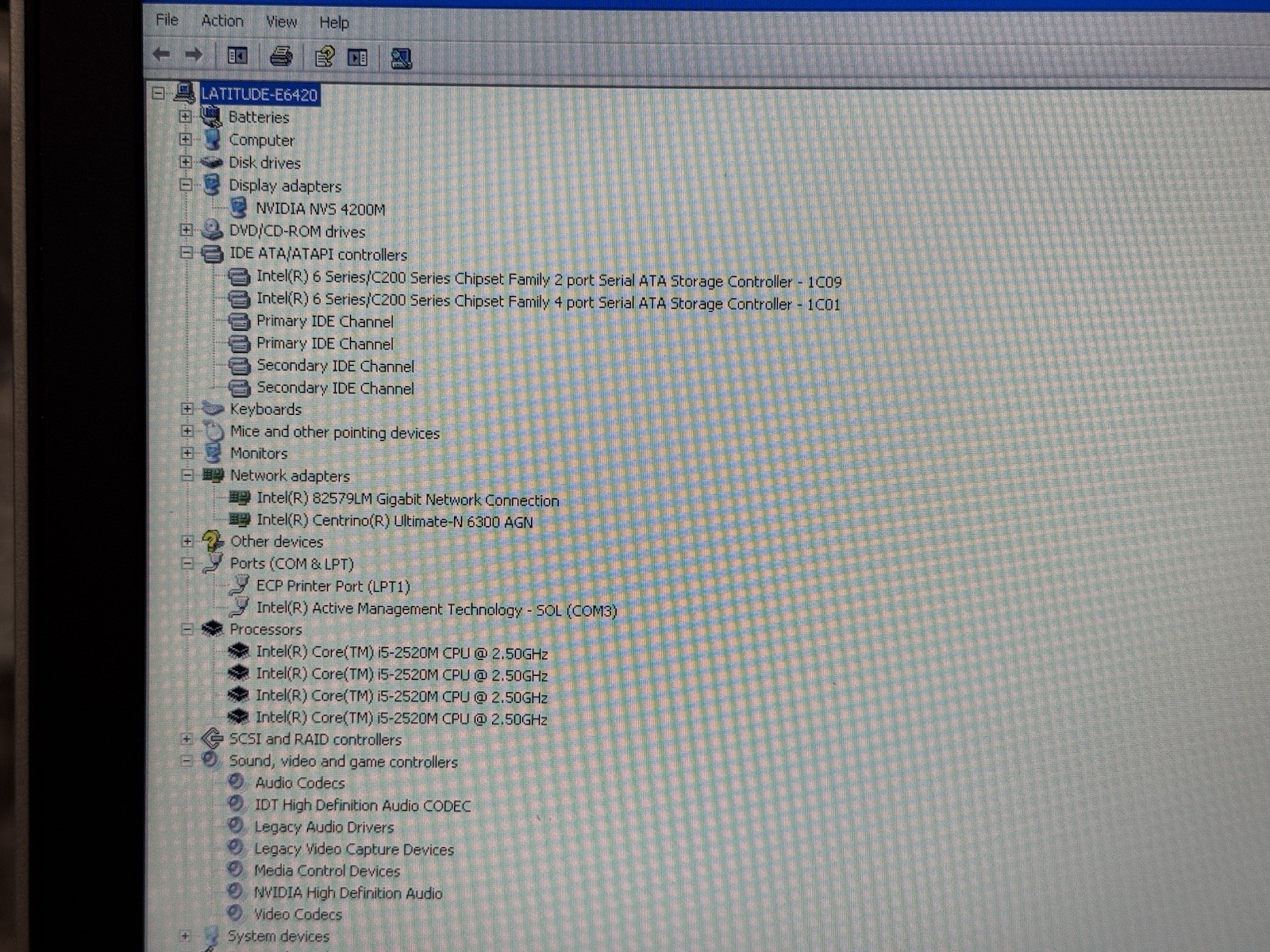The height and width of the screenshot is (952, 1270).
Task: Open the File menu
Action: (167, 20)
